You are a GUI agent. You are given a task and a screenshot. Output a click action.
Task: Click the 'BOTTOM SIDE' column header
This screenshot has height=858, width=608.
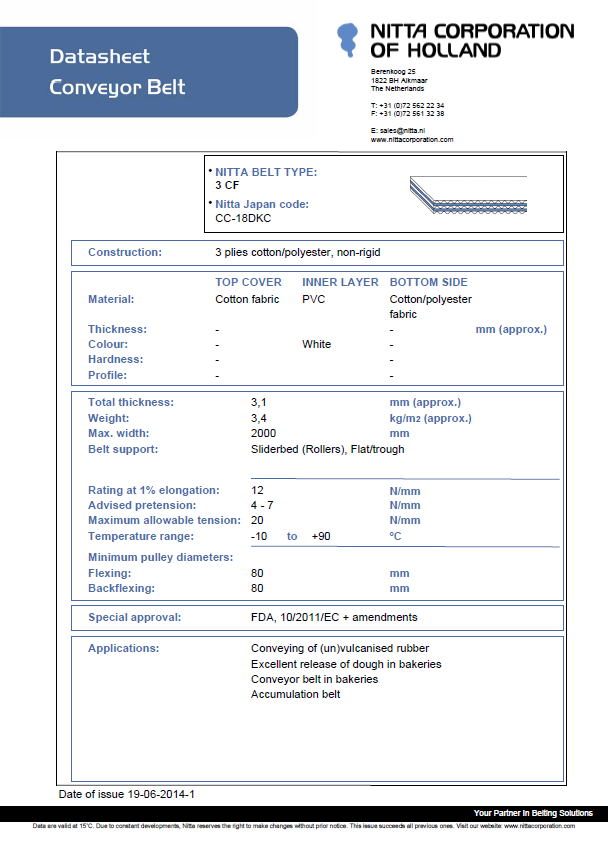pyautogui.click(x=429, y=282)
